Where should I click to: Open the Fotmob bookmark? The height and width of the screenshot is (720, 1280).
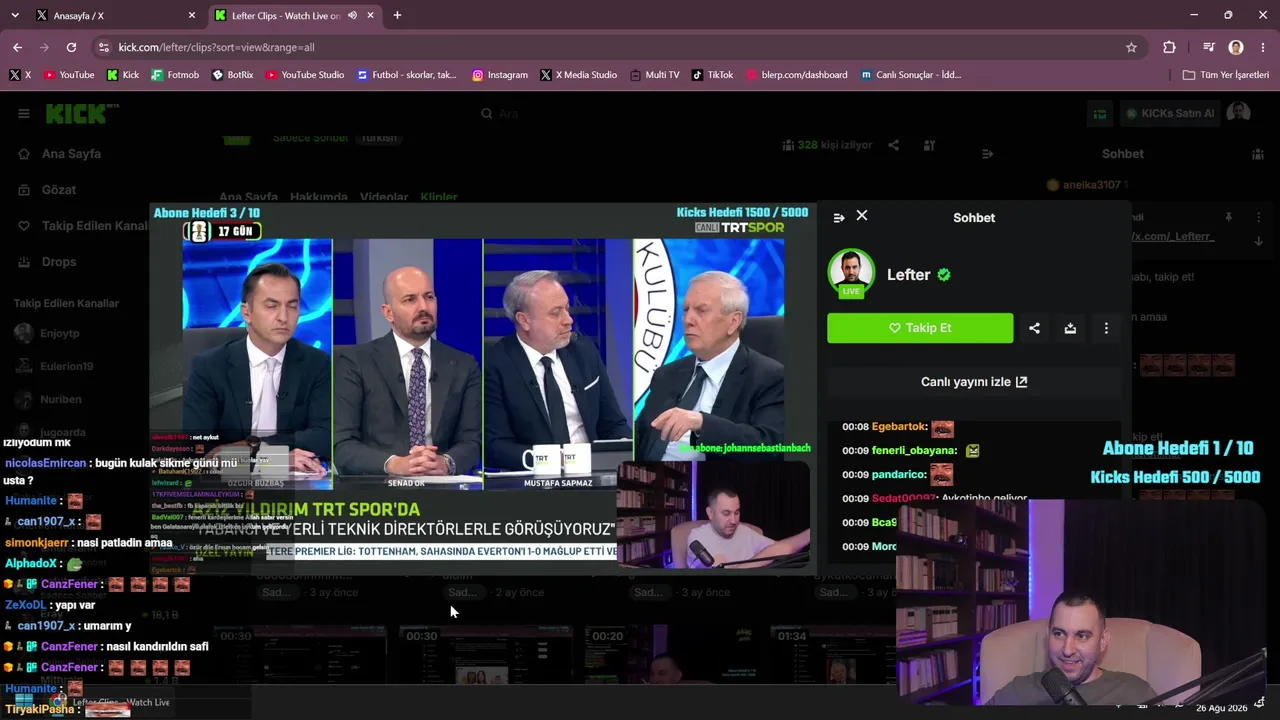[174, 75]
